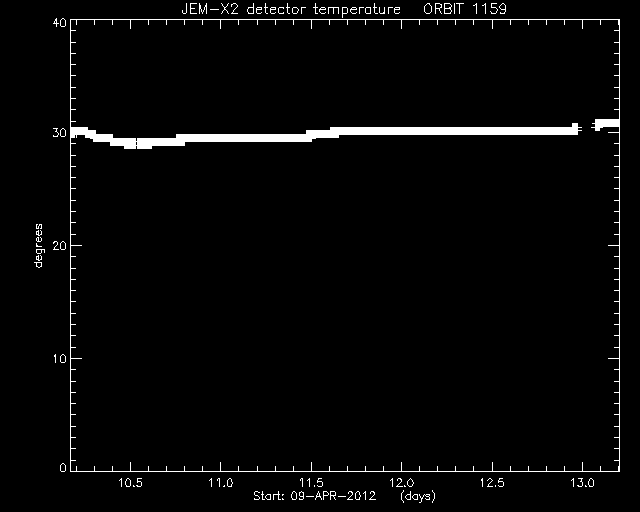Screen dimensions: 640x512
Task: Click the x-axis tick label 13.0
Action: [x=582, y=483]
